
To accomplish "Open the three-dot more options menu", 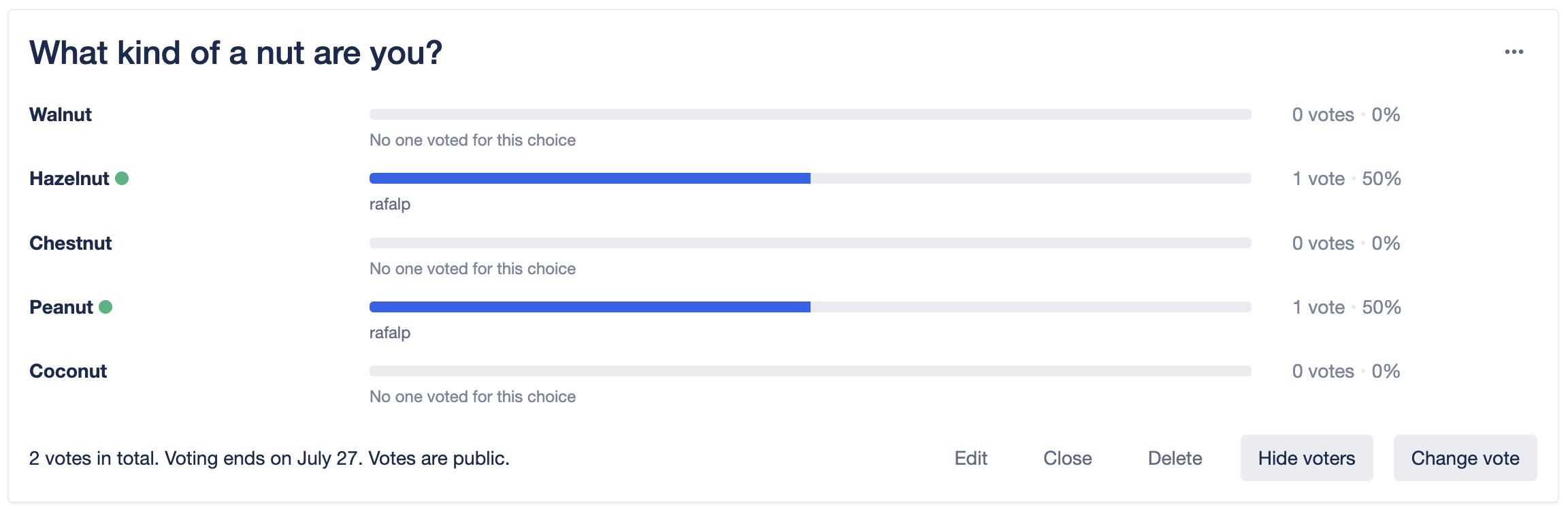I will click(1514, 52).
